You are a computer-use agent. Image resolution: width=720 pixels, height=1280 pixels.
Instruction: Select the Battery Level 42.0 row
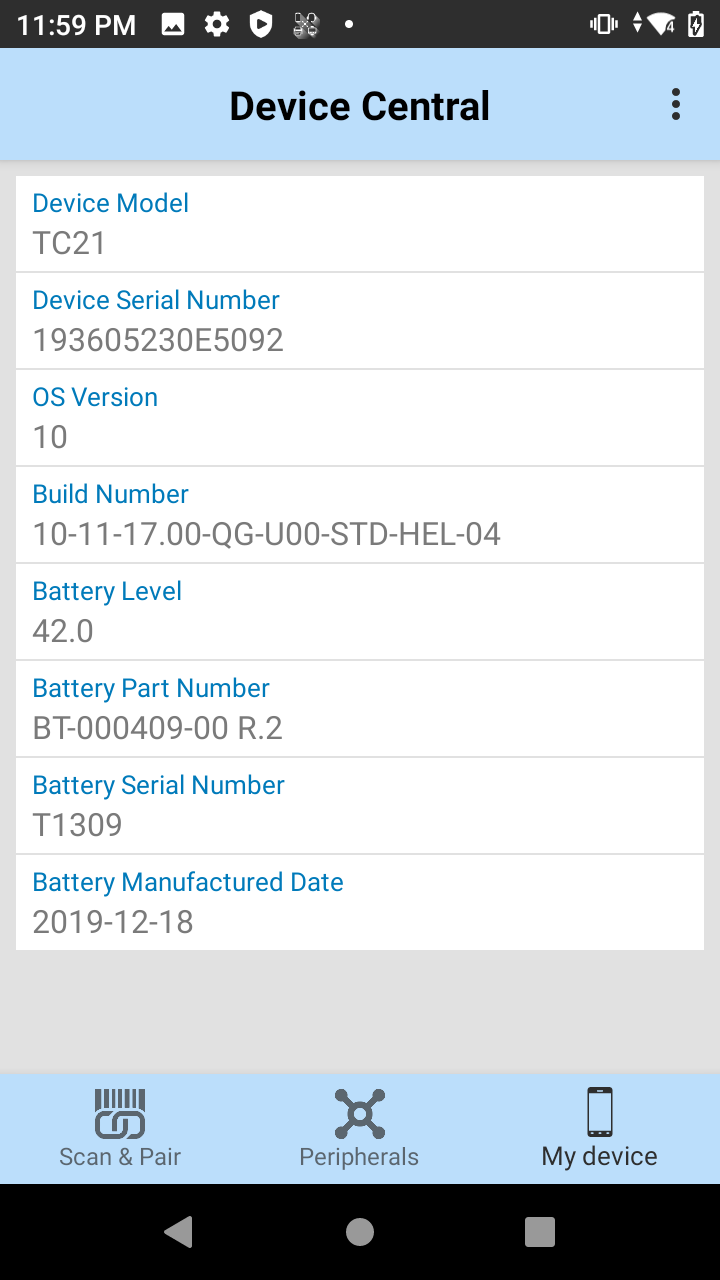[x=360, y=612]
